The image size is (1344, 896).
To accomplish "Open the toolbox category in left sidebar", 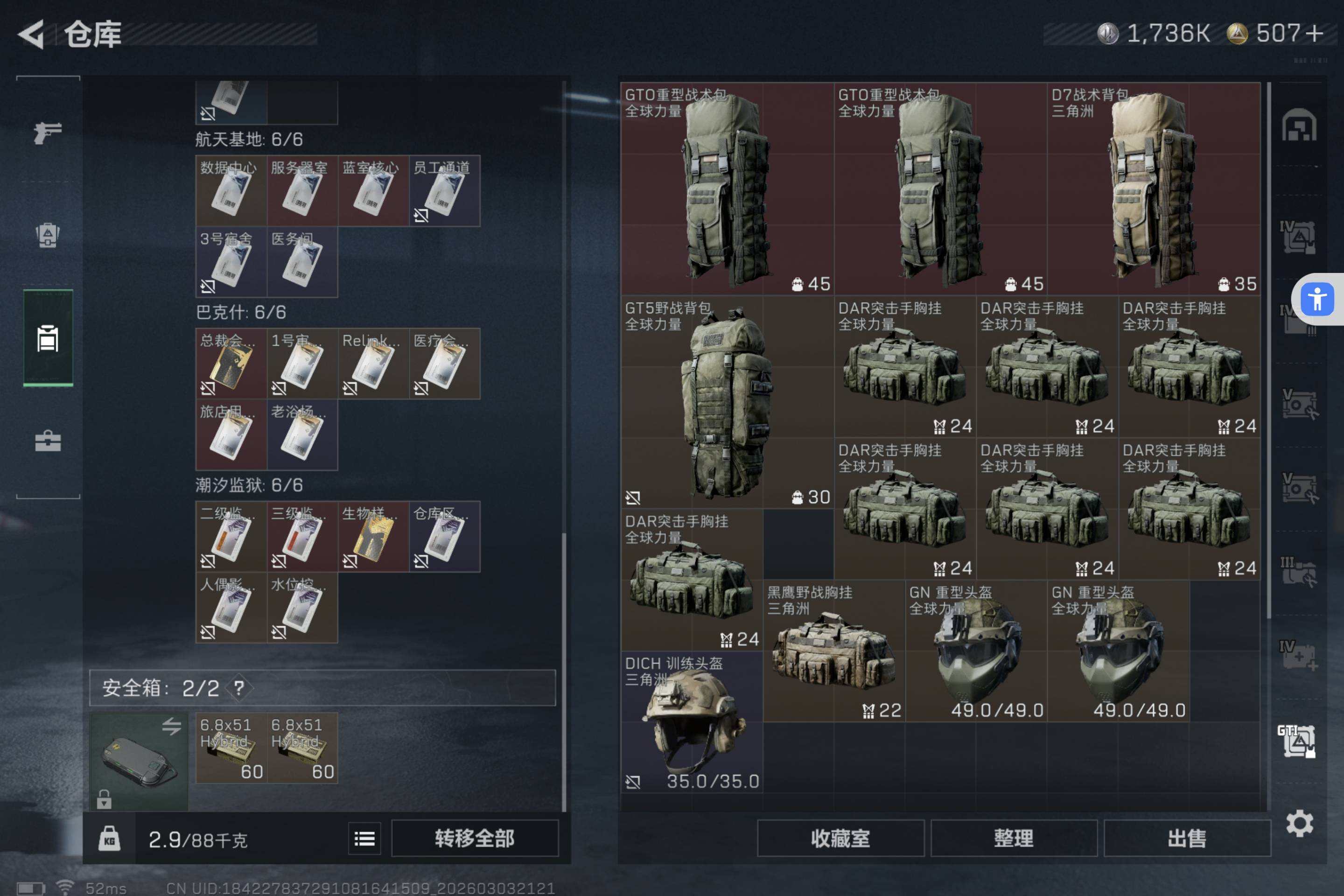I will (48, 441).
